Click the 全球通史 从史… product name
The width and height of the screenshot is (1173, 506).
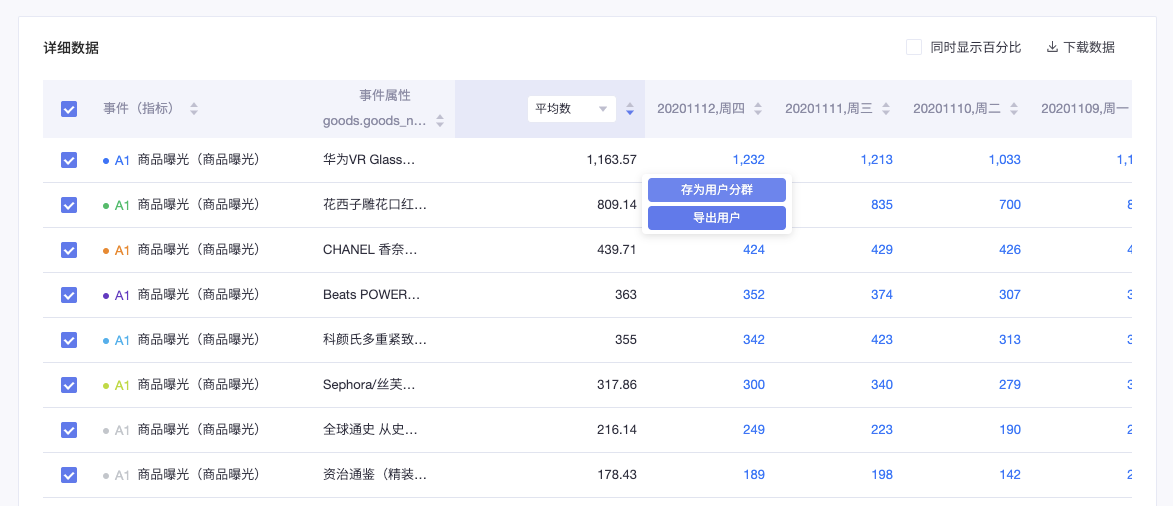click(x=370, y=429)
